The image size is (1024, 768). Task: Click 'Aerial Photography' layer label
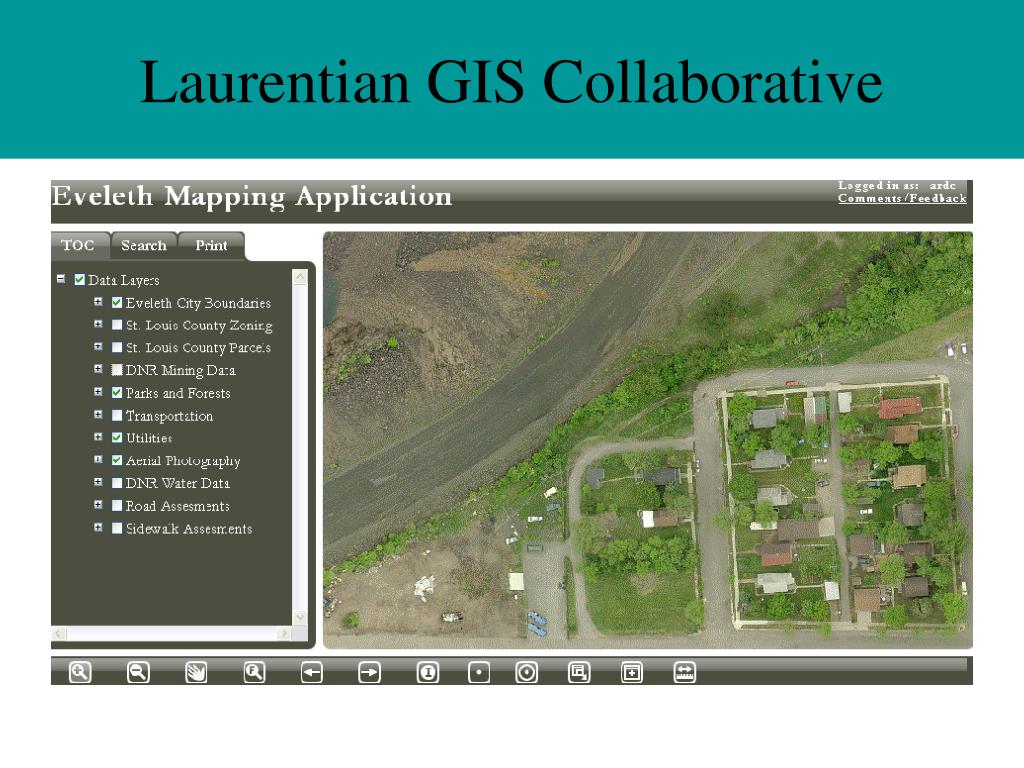183,461
